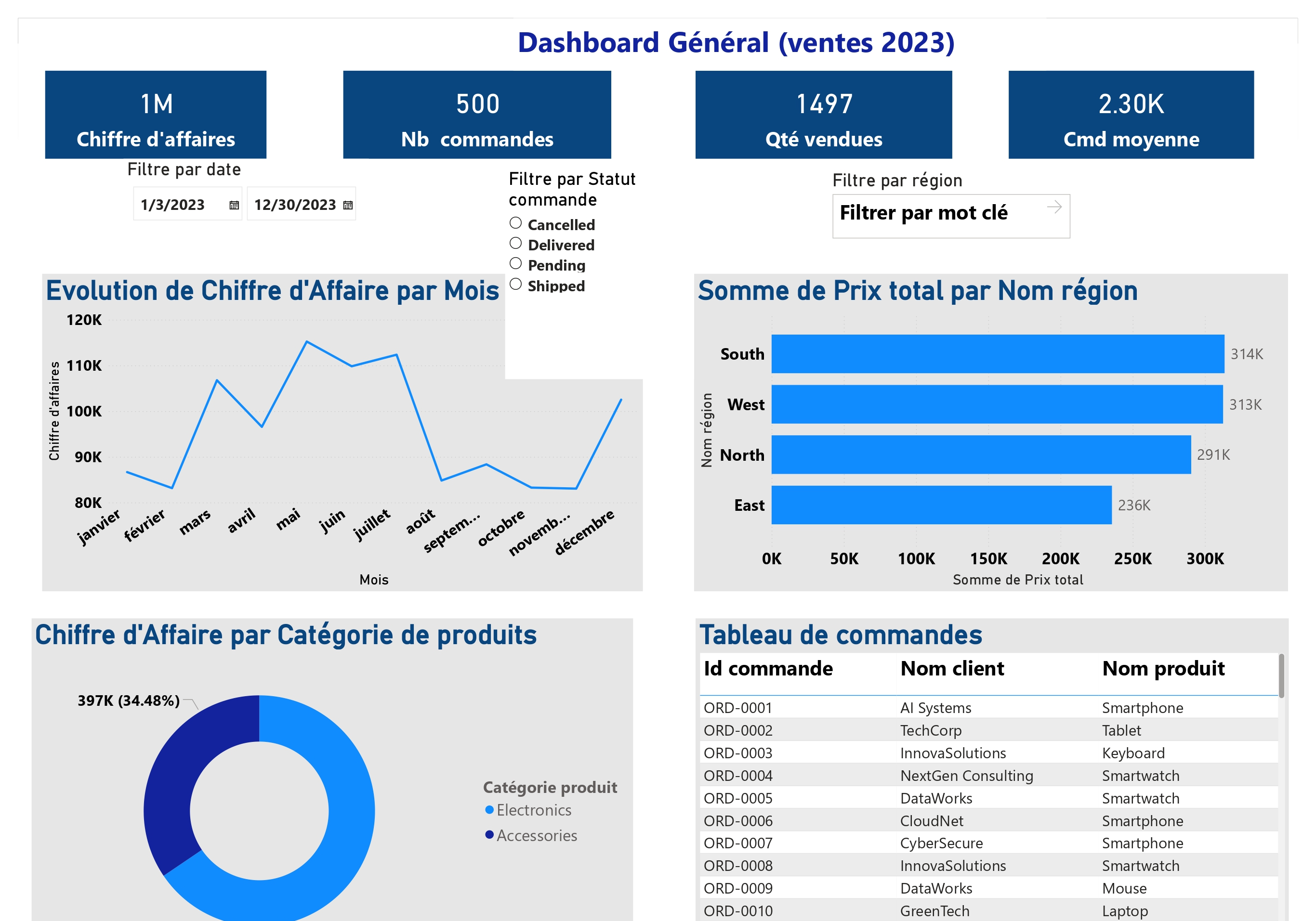Select the Shipped status radio button
Image resolution: width=1316 pixels, height=921 pixels.
pos(515,284)
